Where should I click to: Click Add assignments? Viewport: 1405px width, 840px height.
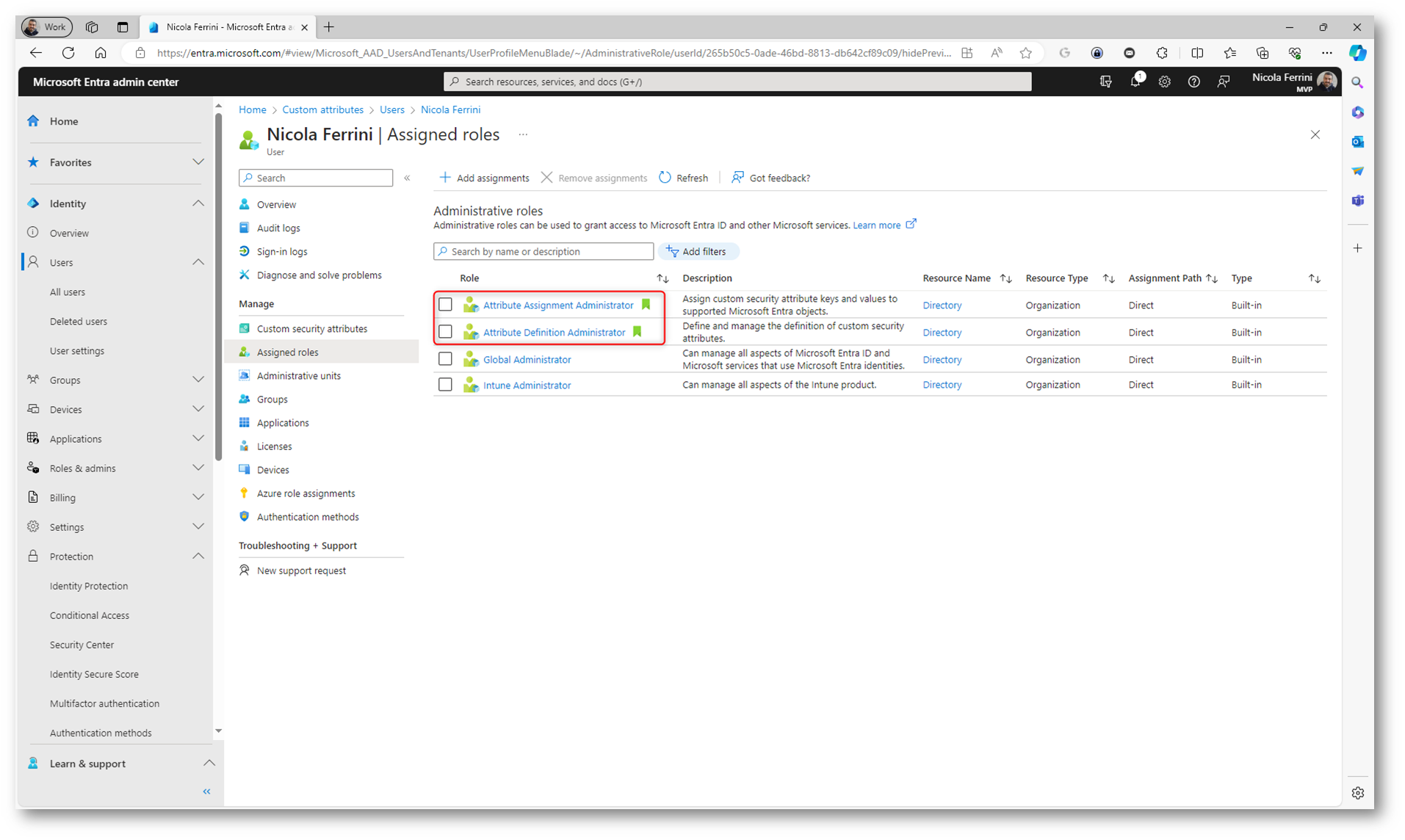point(484,178)
